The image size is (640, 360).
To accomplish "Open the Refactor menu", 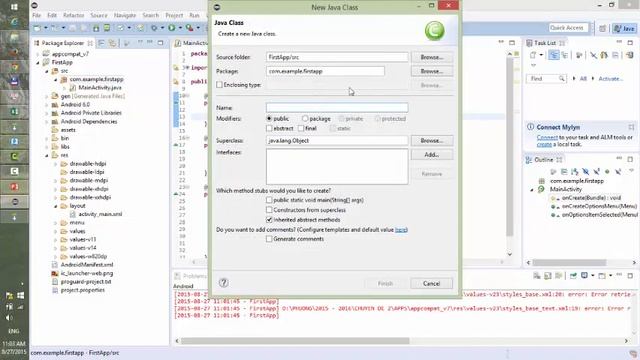I will click(73, 15).
